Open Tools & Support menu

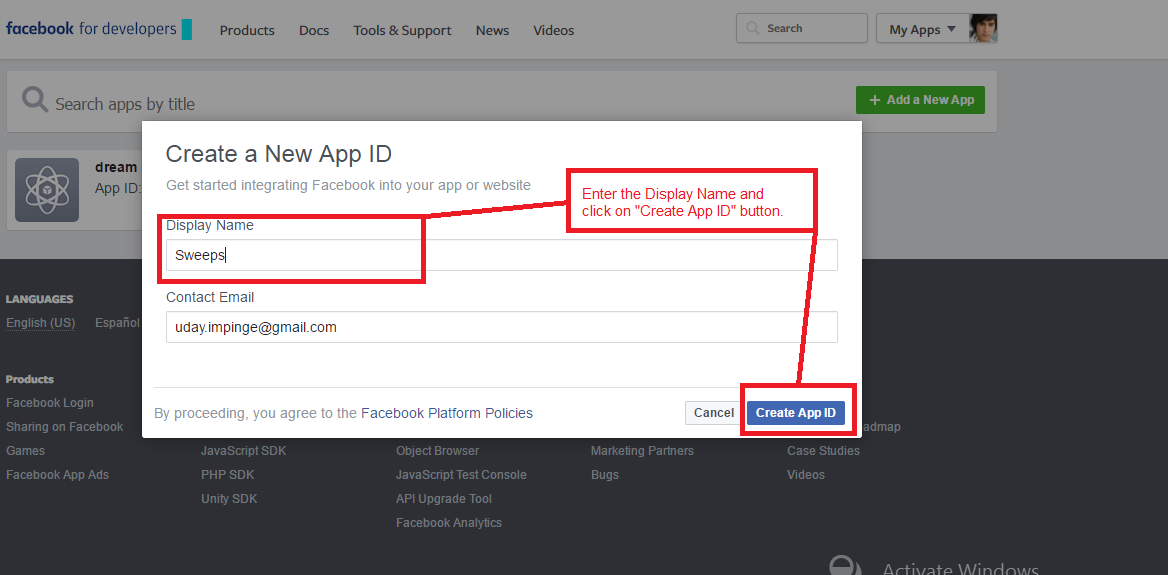[x=402, y=31]
